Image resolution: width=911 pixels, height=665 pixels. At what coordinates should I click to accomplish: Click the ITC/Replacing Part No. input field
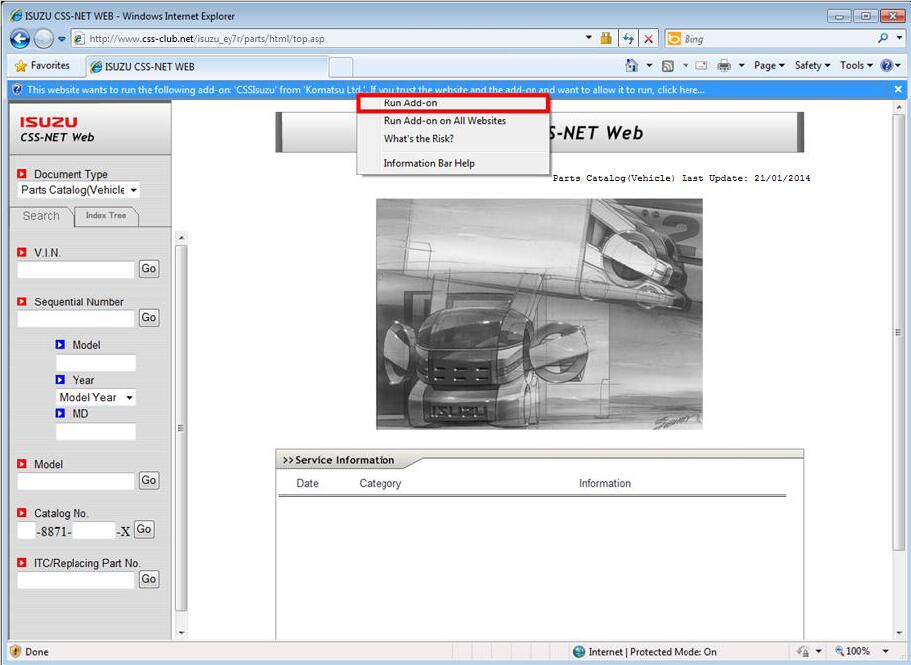coord(76,580)
